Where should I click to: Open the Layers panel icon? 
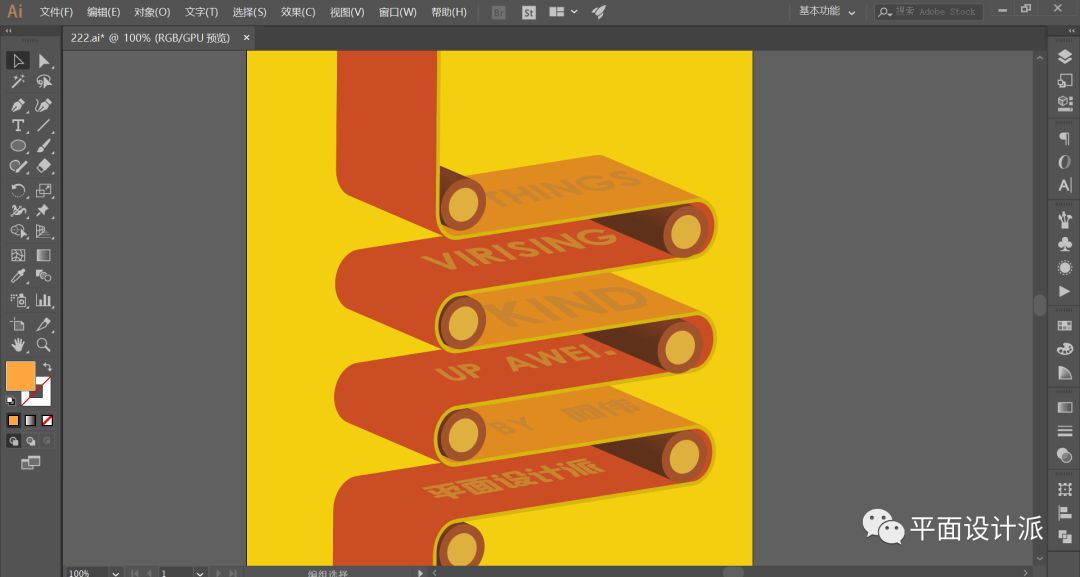(1064, 58)
